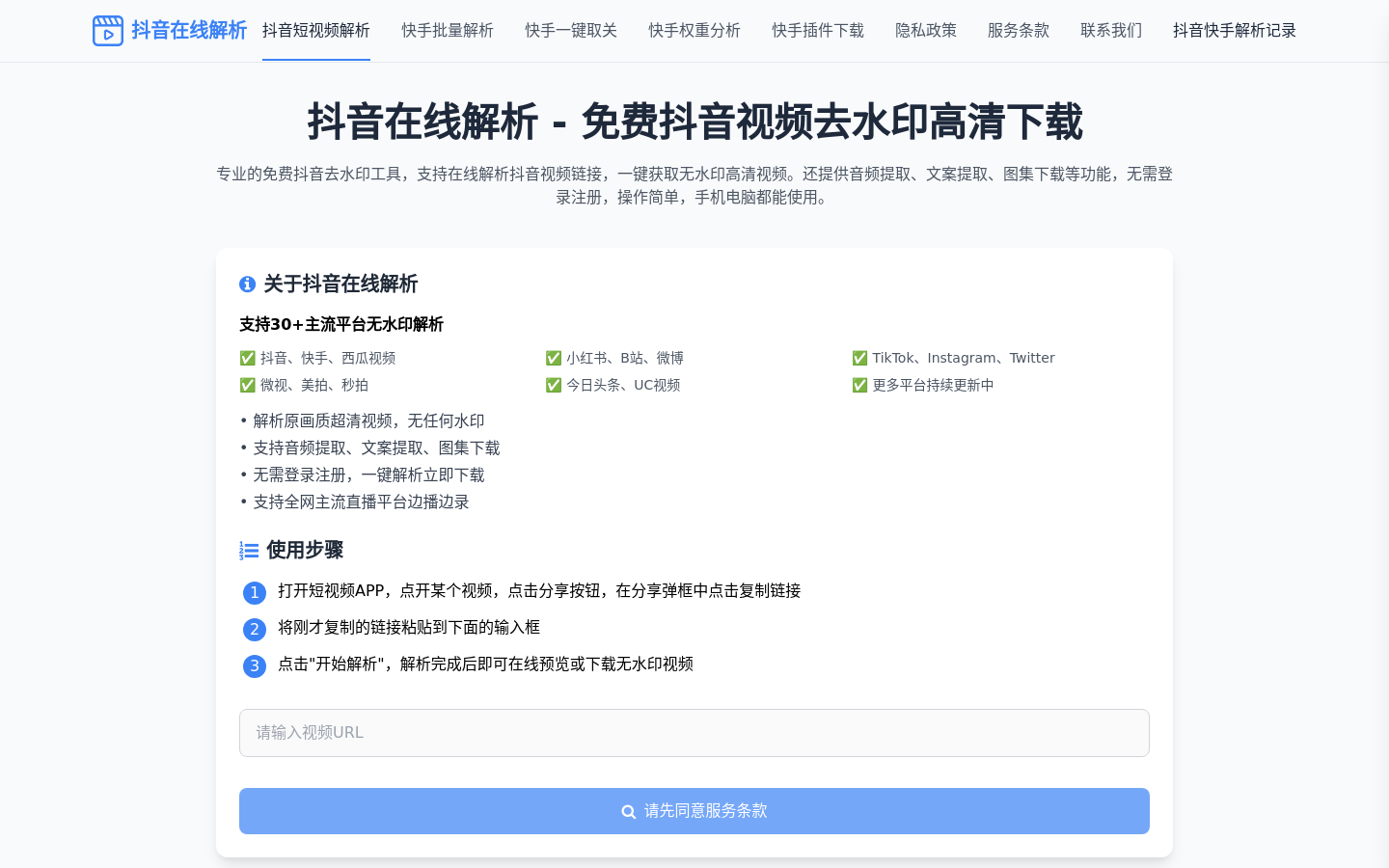The height and width of the screenshot is (868, 1389).
Task: Click the heading 使用步骤
Action: pyautogui.click(x=305, y=550)
